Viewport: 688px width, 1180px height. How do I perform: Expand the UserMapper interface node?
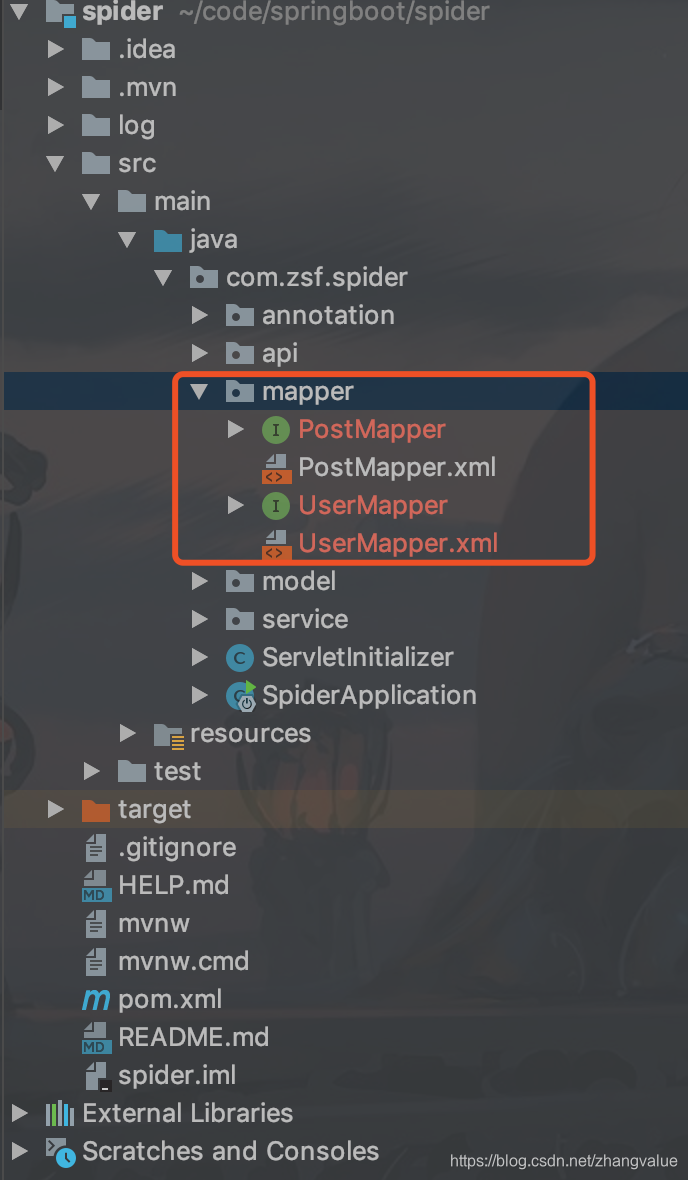pyautogui.click(x=236, y=506)
